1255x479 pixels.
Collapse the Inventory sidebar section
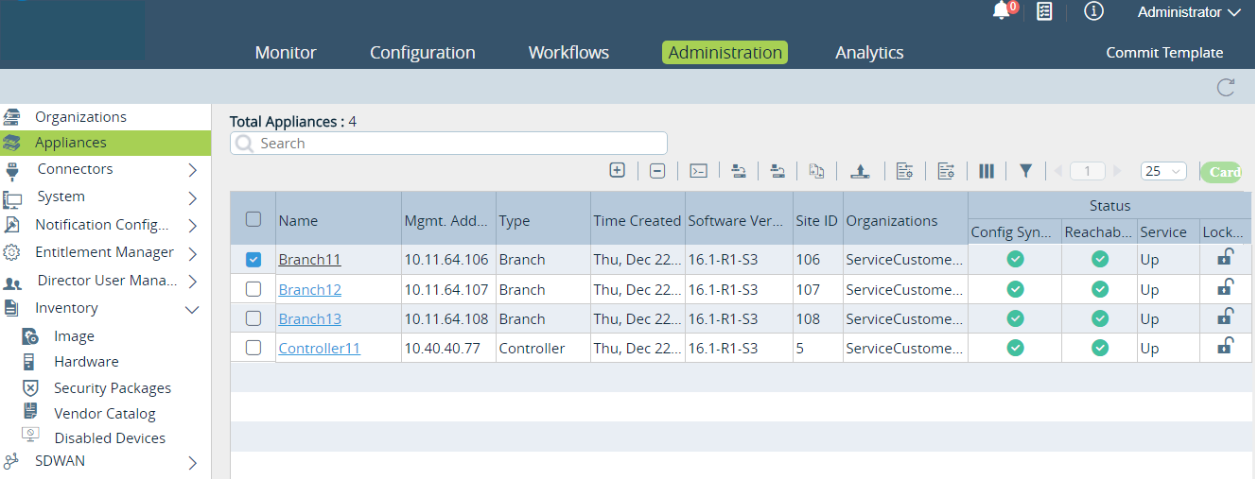(x=193, y=309)
